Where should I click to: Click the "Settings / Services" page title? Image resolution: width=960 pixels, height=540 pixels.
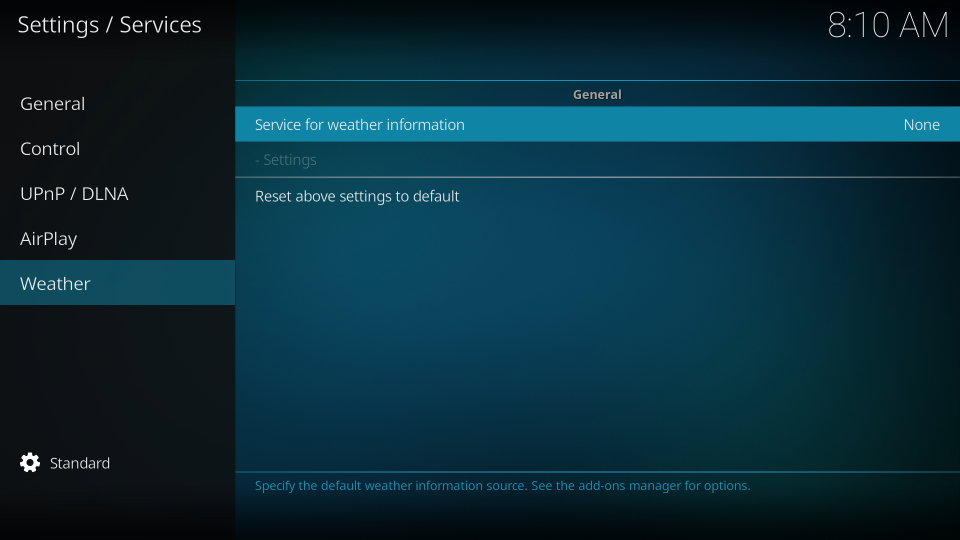[x=109, y=25]
